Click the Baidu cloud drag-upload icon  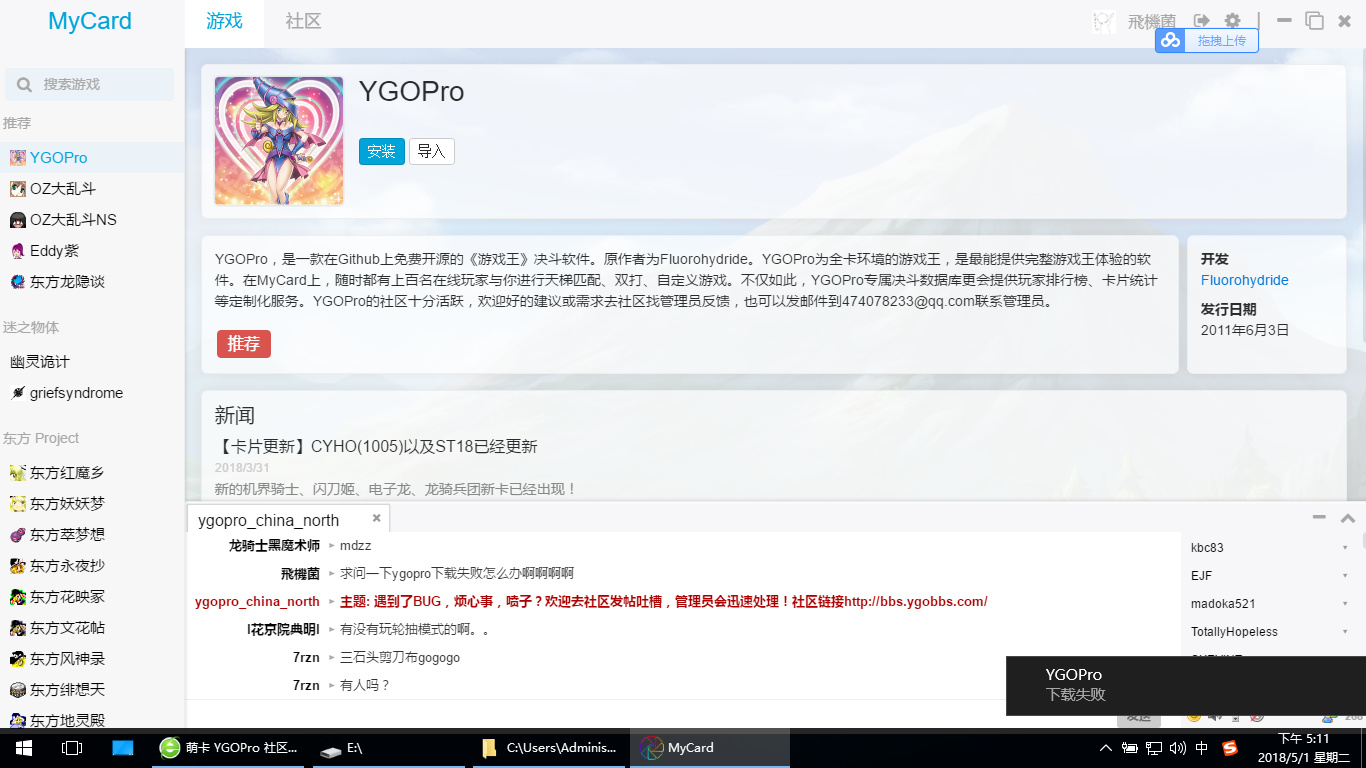(x=1170, y=40)
